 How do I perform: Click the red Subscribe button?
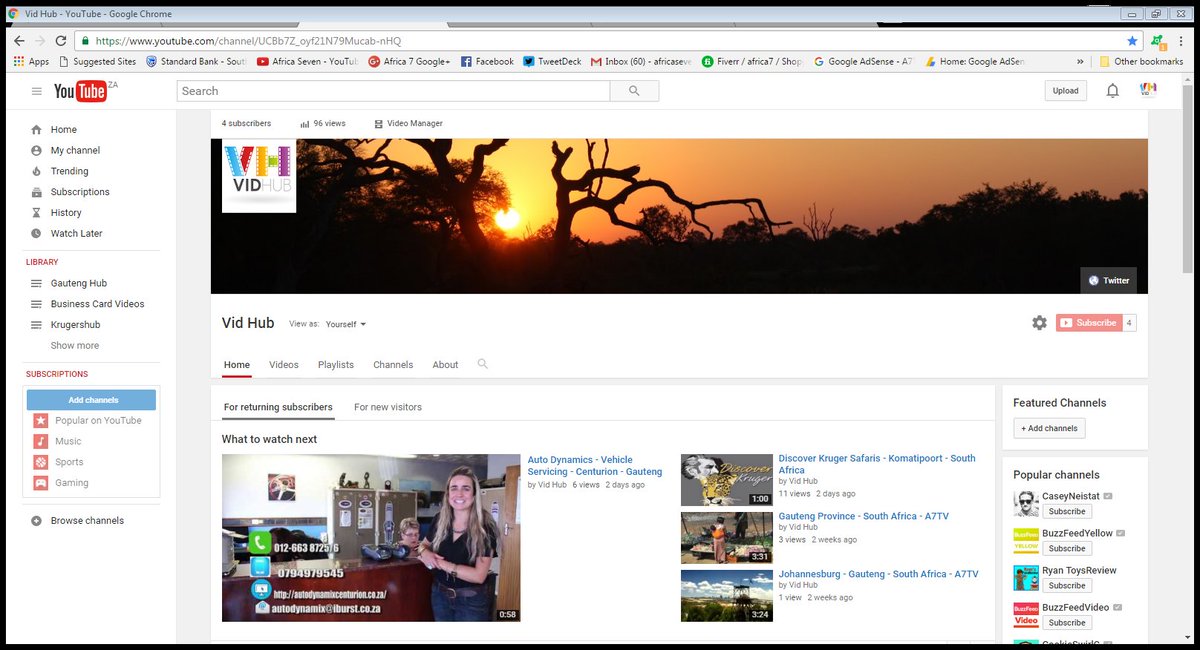(1089, 323)
